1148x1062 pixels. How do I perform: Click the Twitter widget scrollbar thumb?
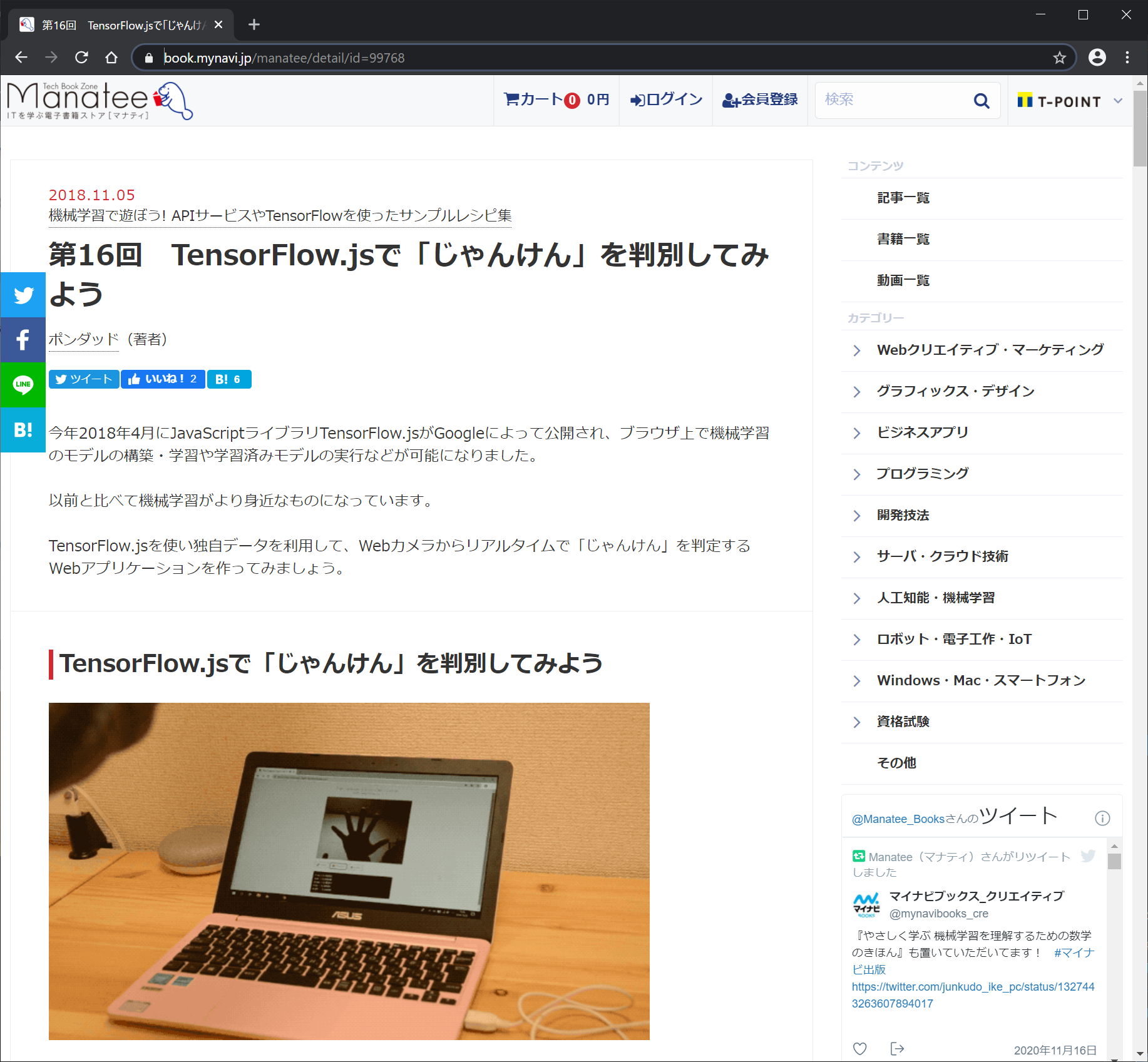point(1114,861)
